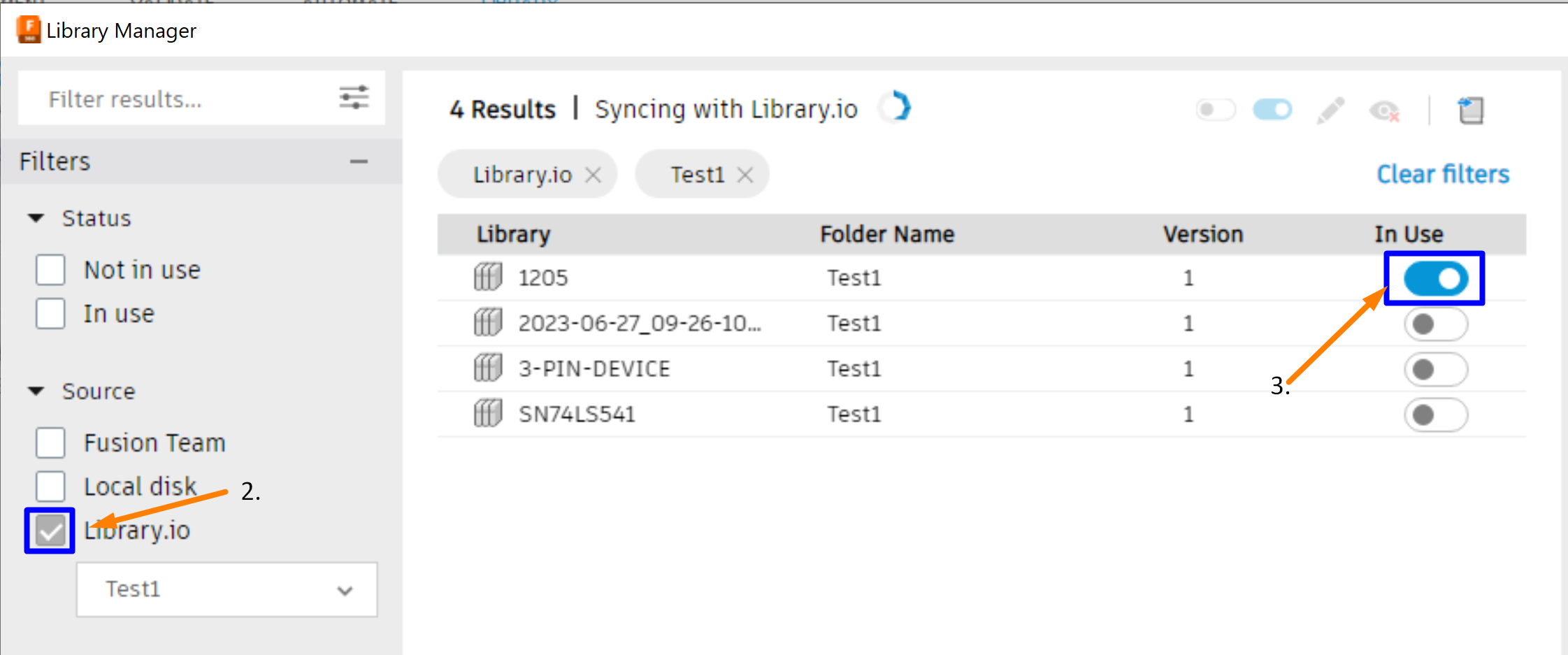1568x655 pixels.
Task: Collapse the Source filter section
Action: [36, 391]
